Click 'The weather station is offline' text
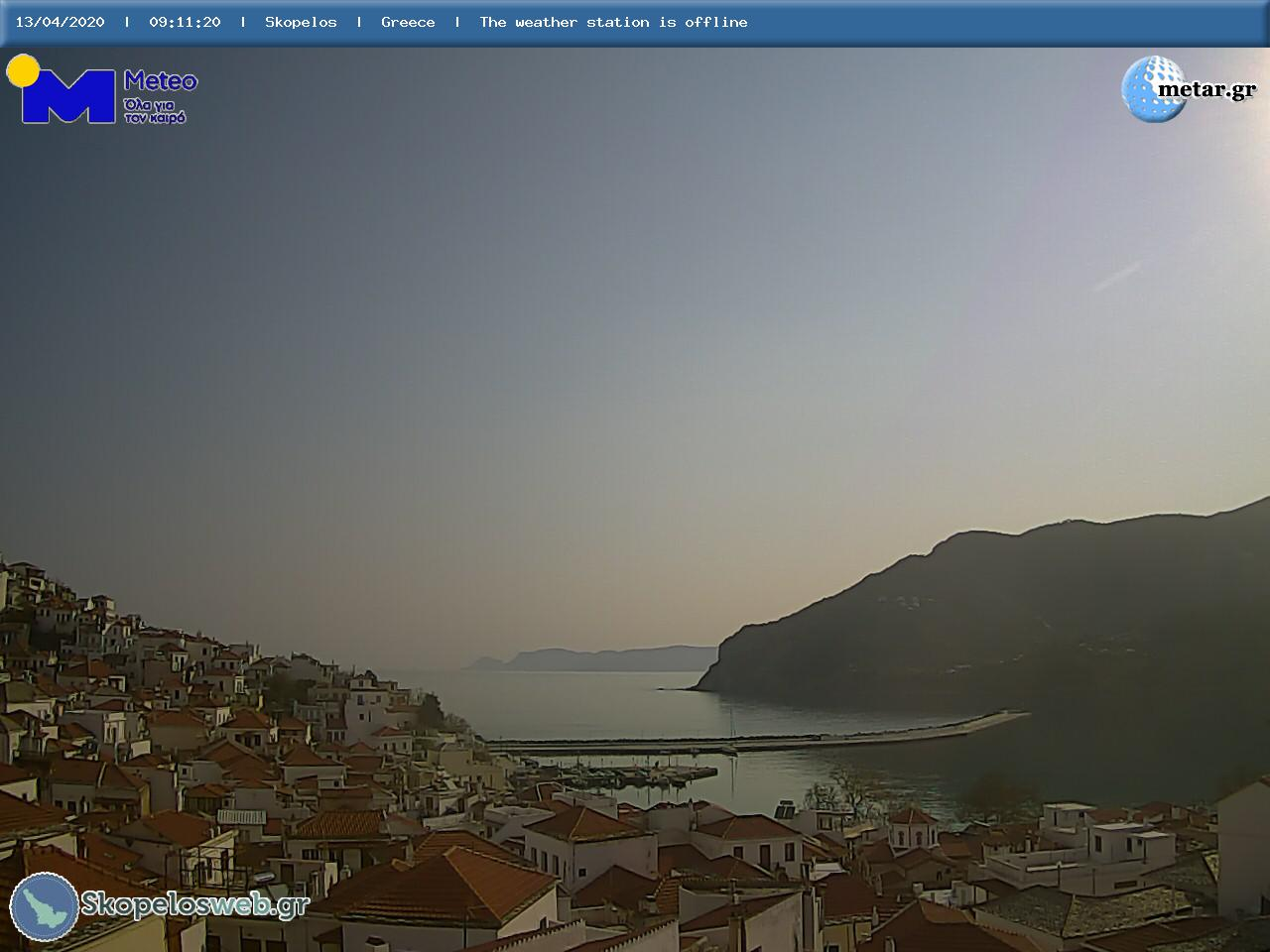Image resolution: width=1270 pixels, height=952 pixels. coord(613,22)
